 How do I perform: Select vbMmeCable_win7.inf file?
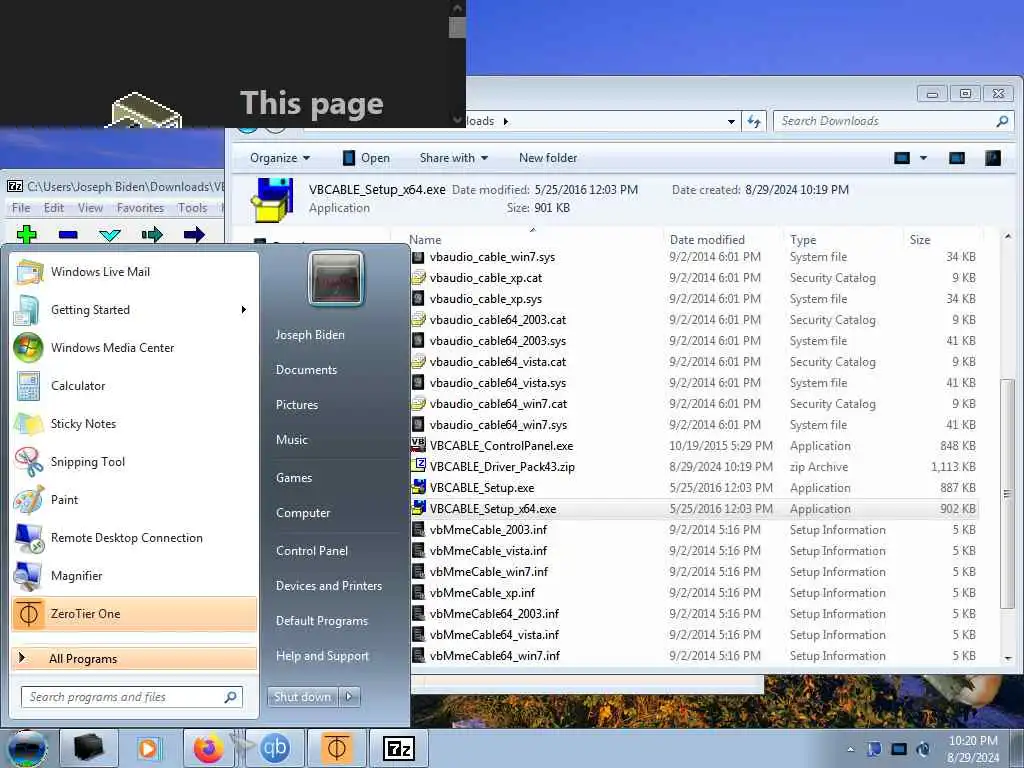(x=488, y=571)
